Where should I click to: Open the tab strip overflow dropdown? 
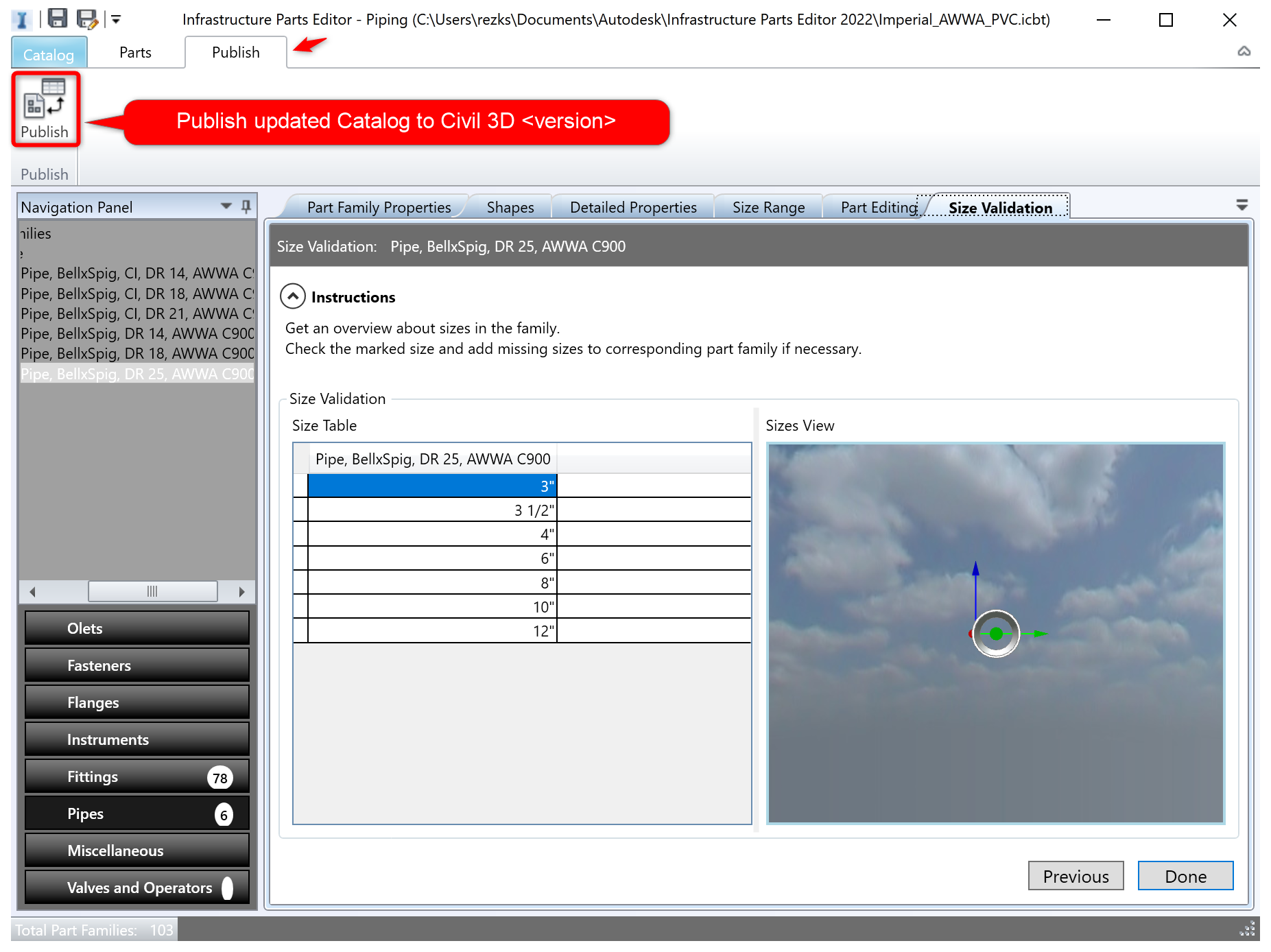pyautogui.click(x=1242, y=205)
